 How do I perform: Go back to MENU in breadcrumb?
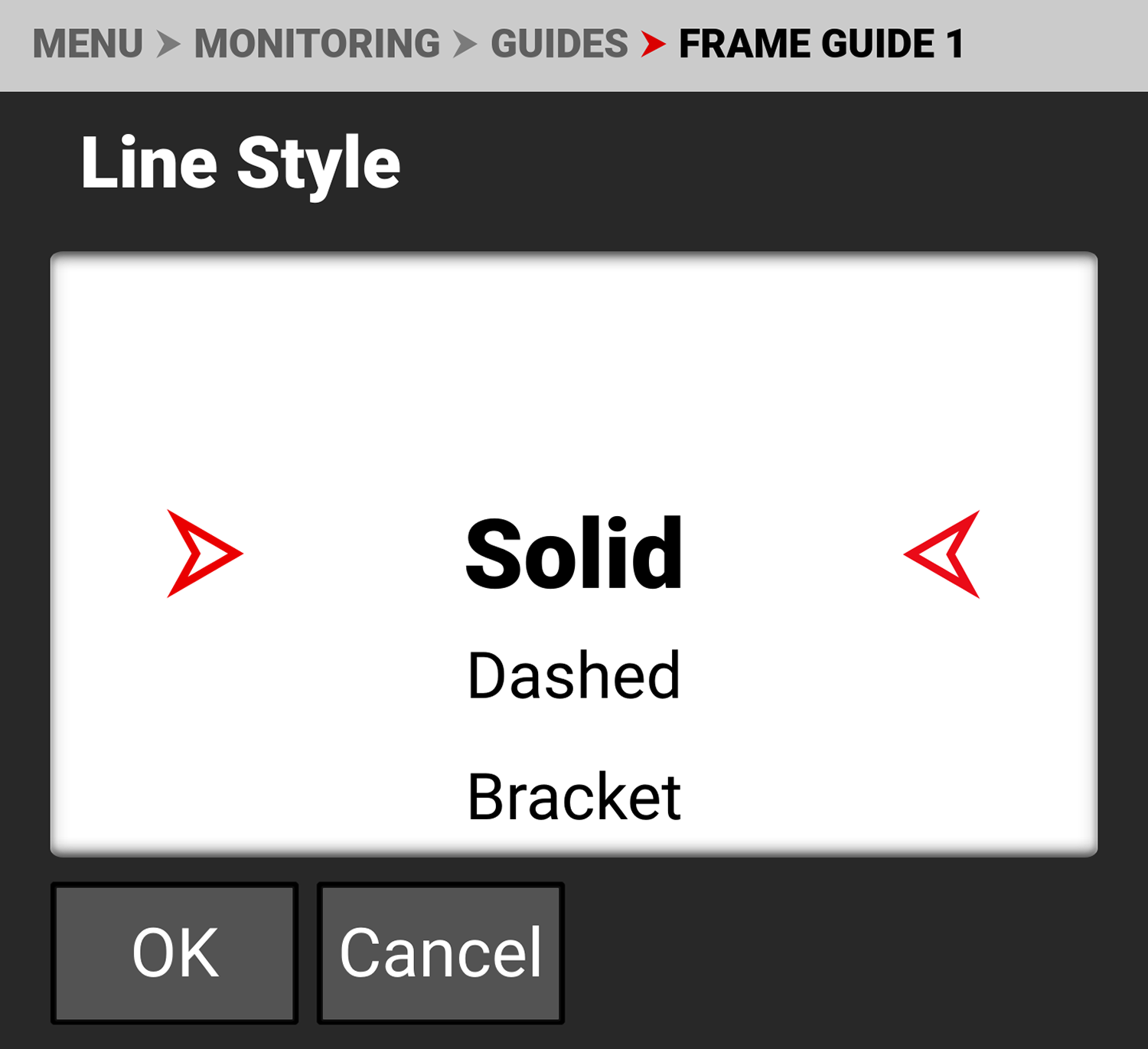[88, 44]
